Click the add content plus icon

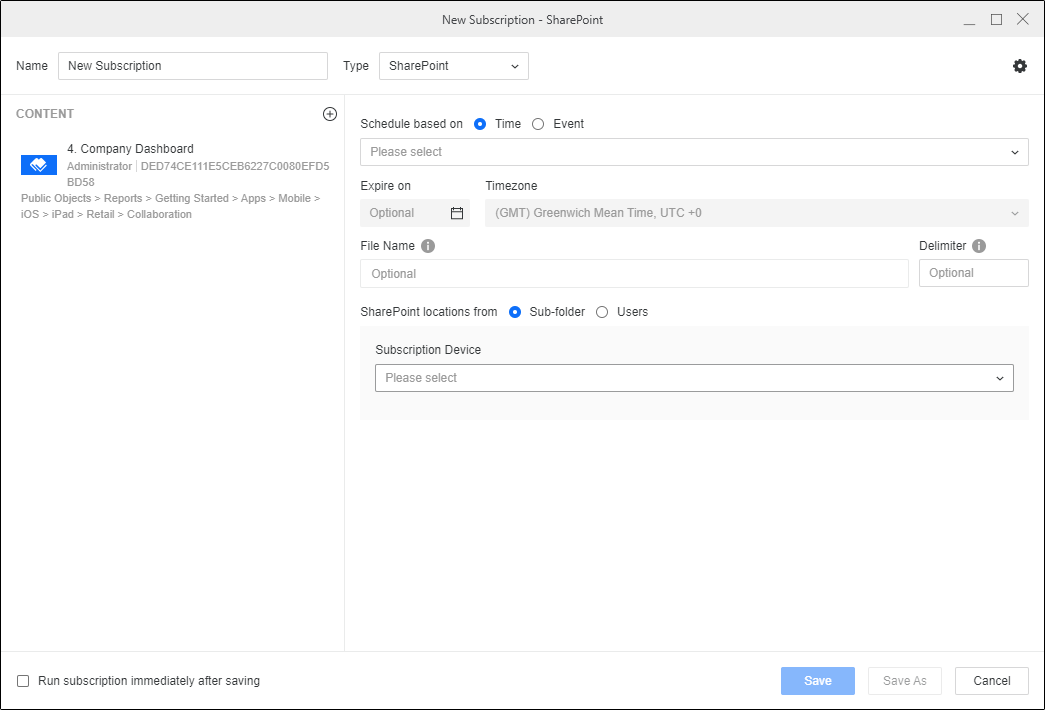point(330,114)
